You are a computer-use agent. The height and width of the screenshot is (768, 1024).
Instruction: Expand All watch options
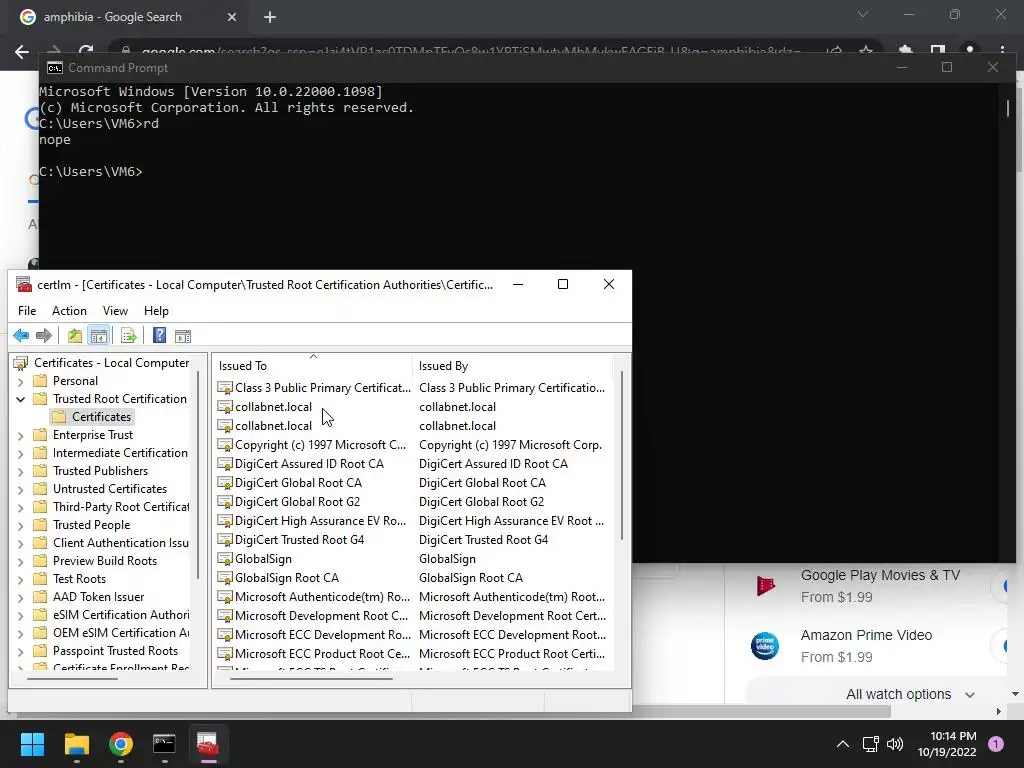910,694
